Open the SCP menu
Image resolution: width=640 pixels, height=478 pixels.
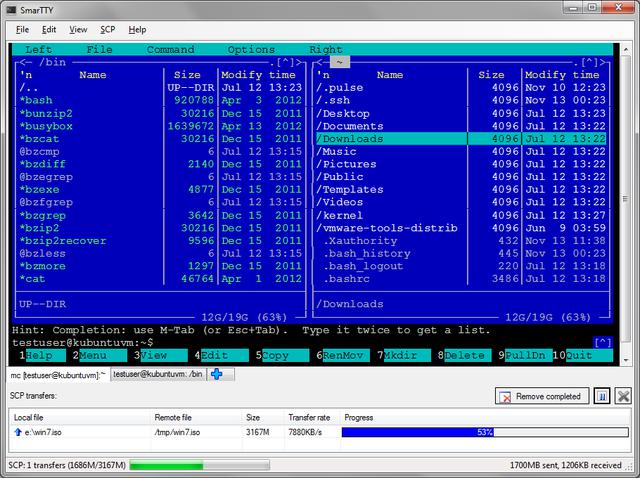[x=107, y=30]
